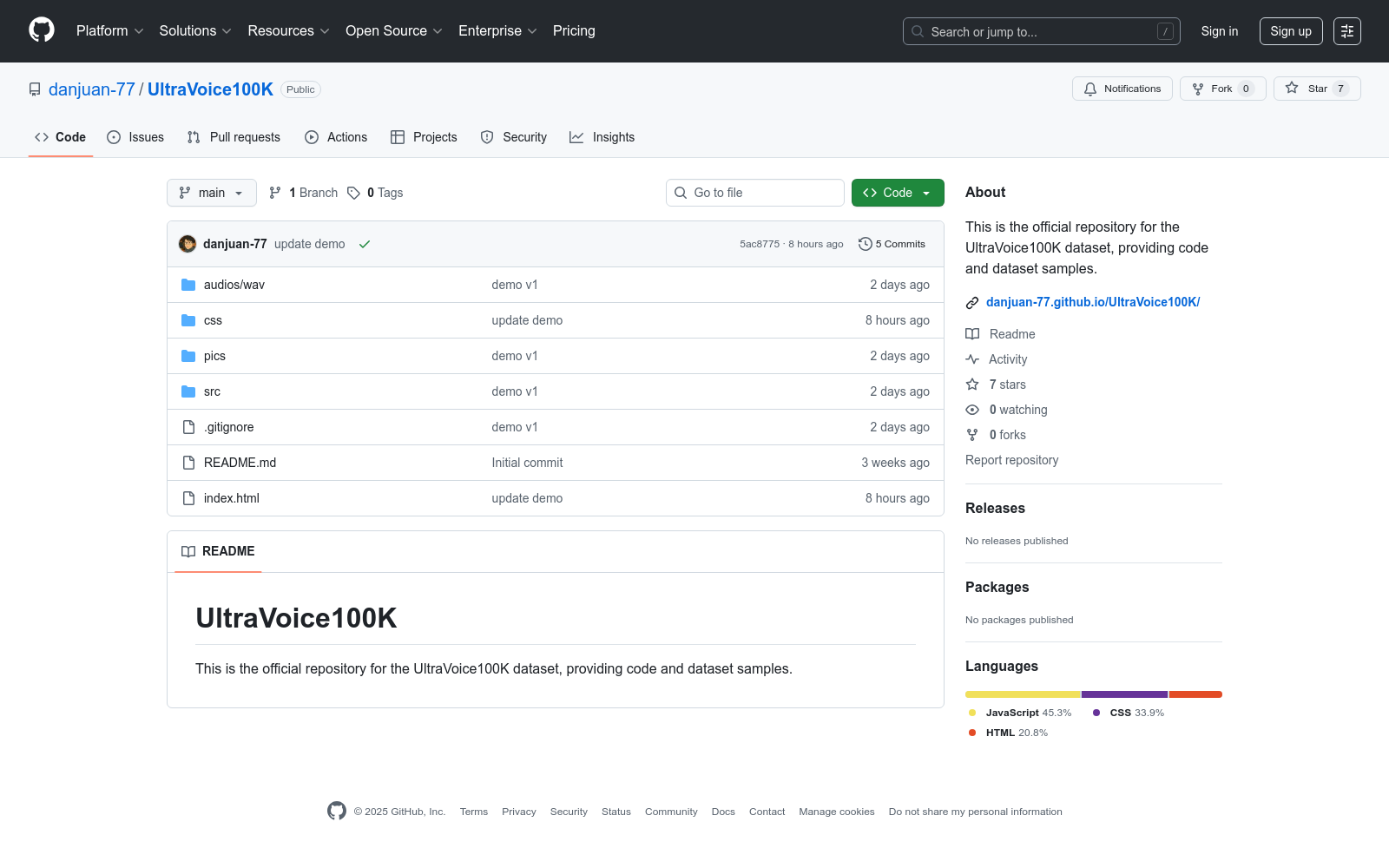Click the HTML 20.8% language link

click(x=1008, y=733)
